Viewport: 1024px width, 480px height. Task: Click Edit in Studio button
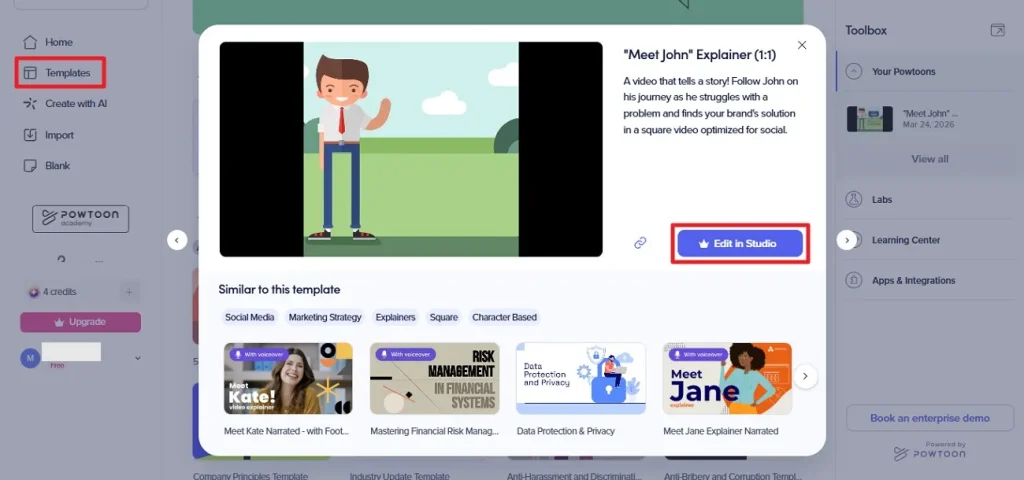[740, 244]
